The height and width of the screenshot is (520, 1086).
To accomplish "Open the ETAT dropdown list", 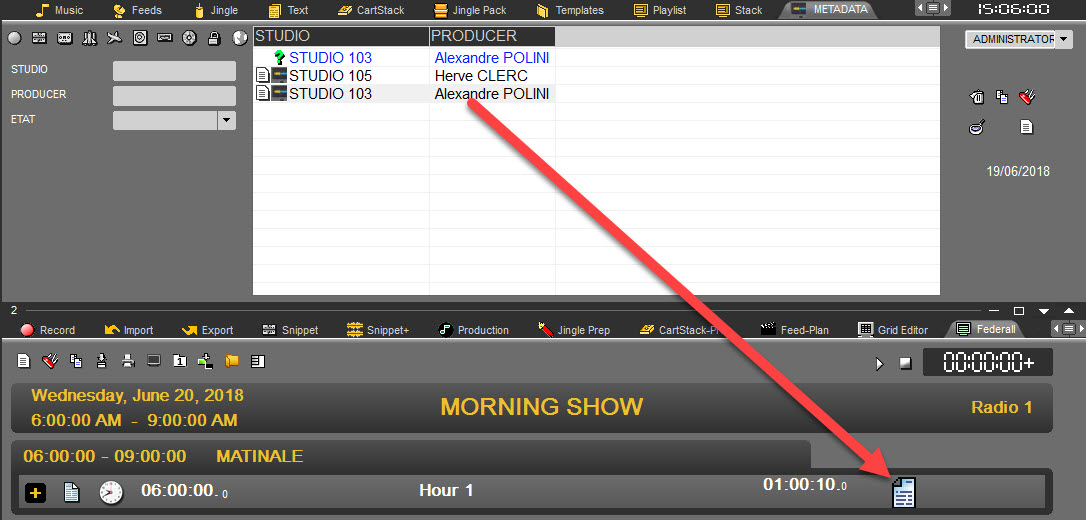I will [227, 120].
